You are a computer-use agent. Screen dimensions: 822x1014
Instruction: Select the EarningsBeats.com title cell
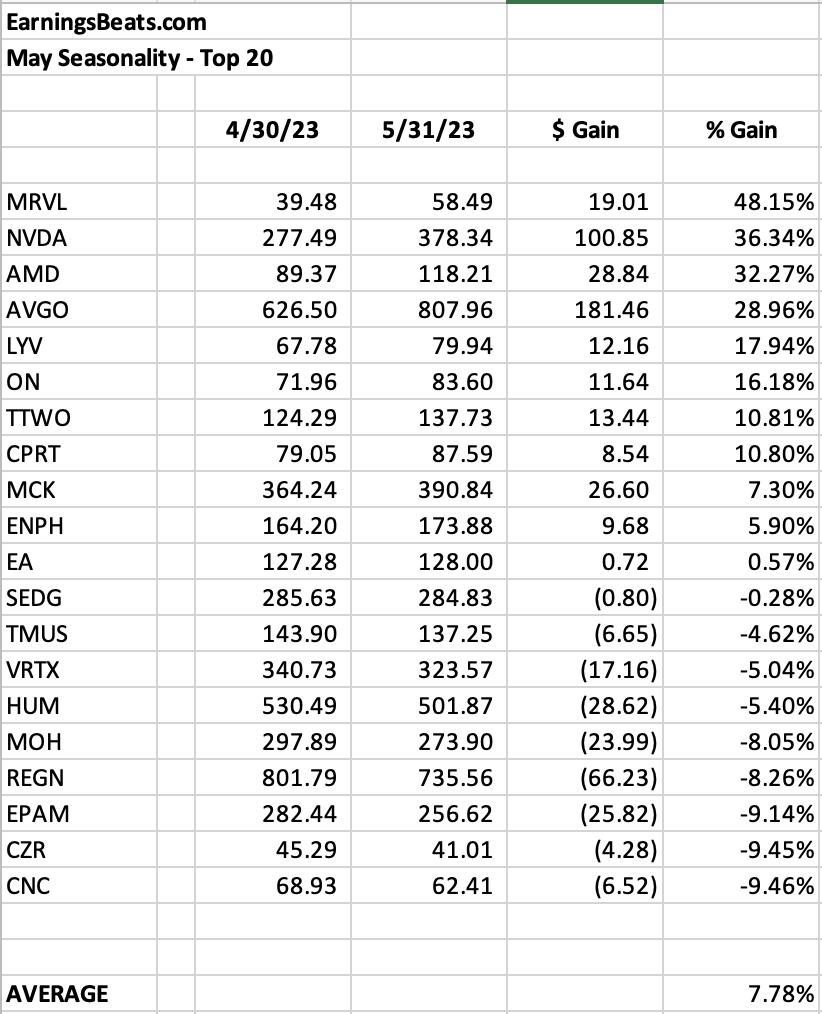176,22
